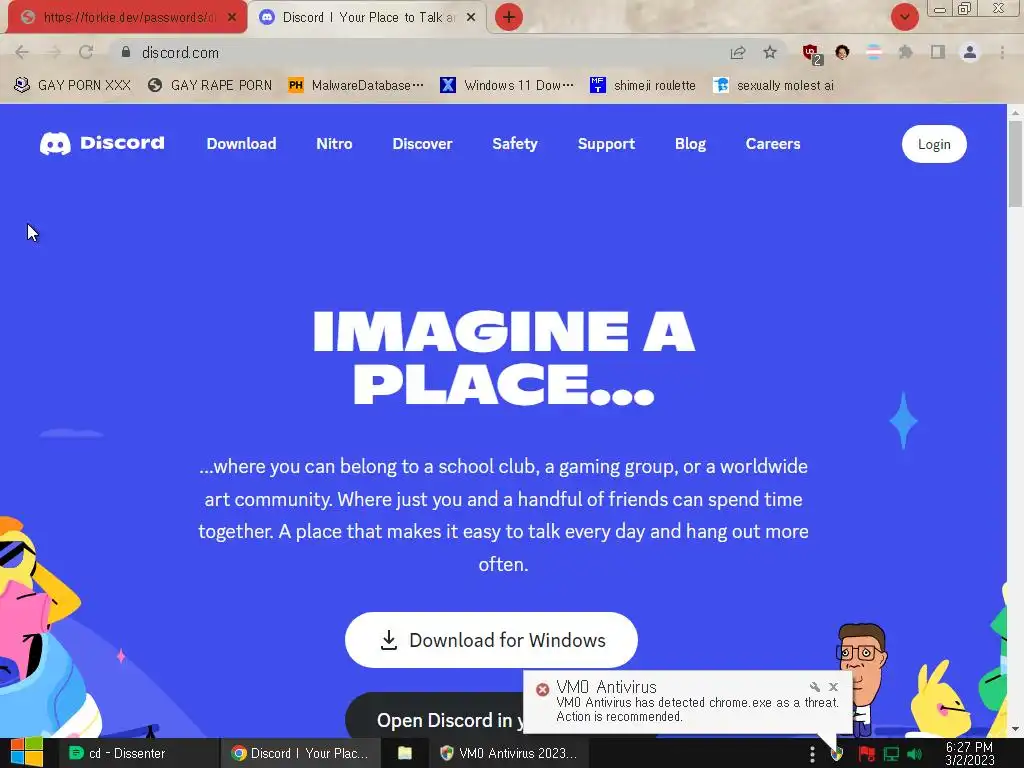Open Support in the Discord nav
Viewport: 1024px width, 768px height.
pyautogui.click(x=606, y=144)
